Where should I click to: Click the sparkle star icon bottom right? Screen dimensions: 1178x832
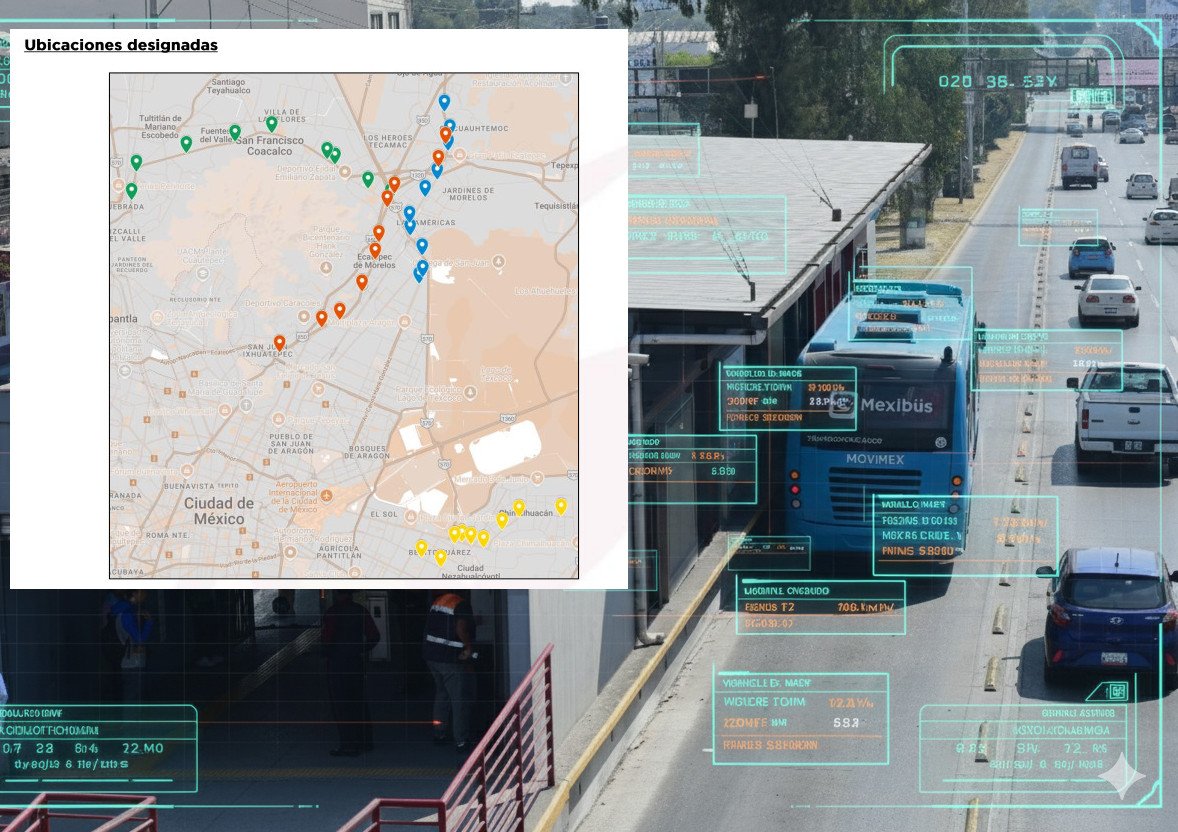[x=1121, y=776]
